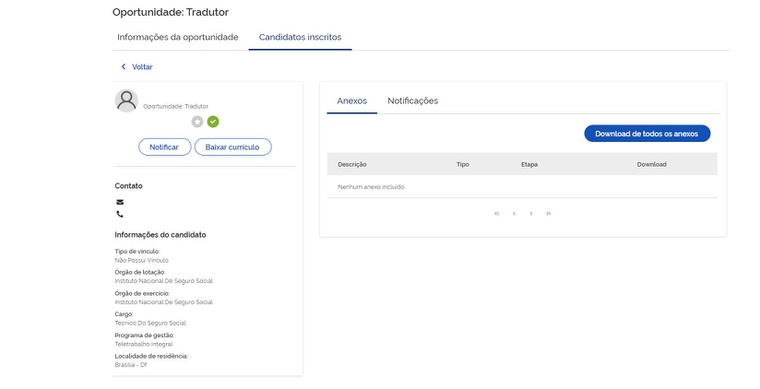Open the Informações da oportunidade tab
The width and height of the screenshot is (760, 389).
click(178, 37)
